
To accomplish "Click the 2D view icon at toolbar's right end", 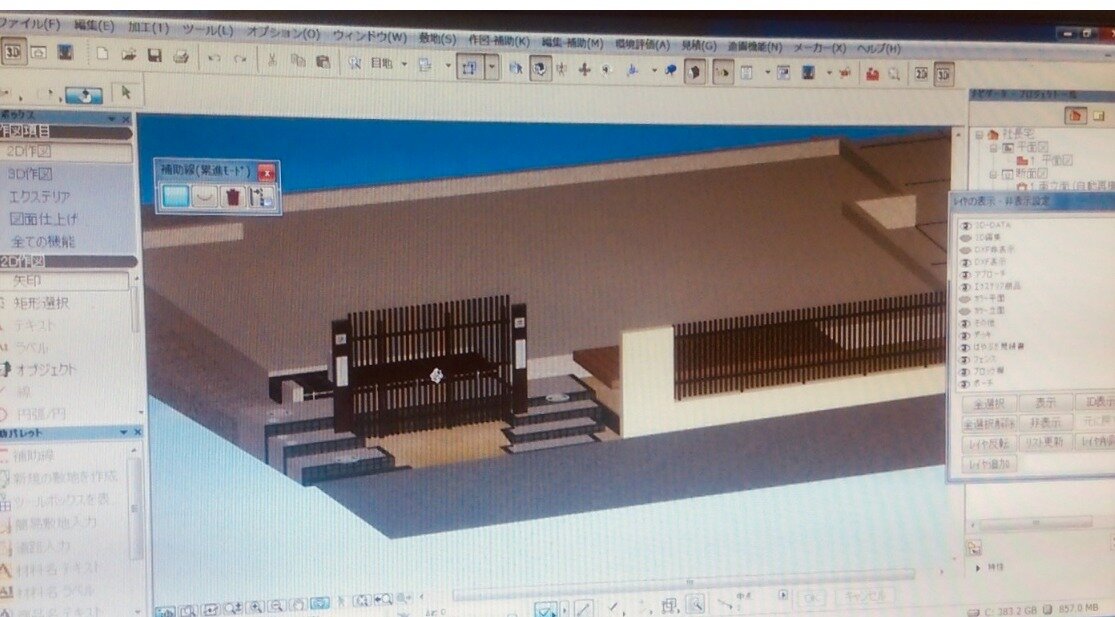I will tap(921, 73).
